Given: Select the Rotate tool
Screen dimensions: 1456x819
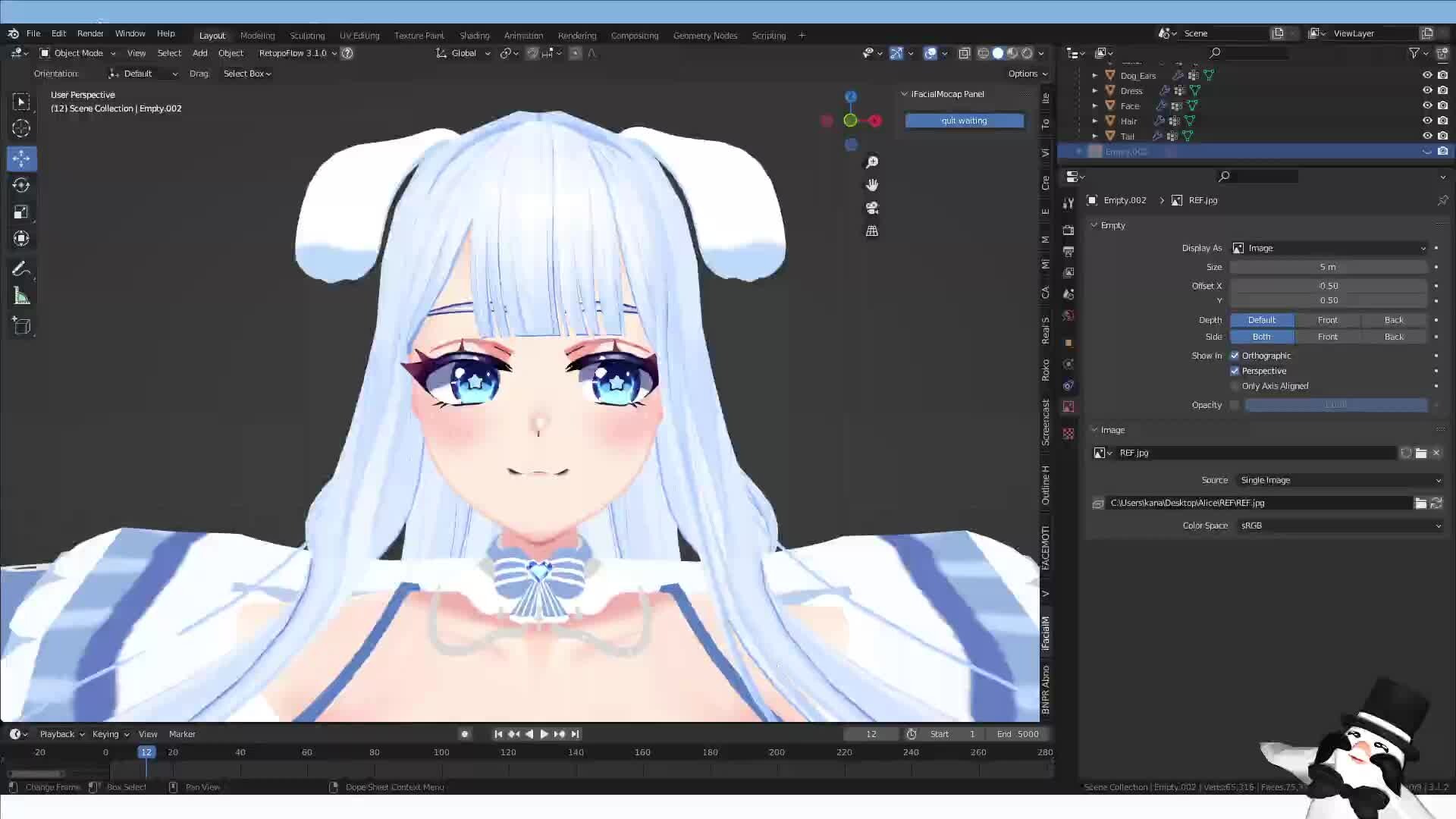Looking at the screenshot, I should pos(21,184).
